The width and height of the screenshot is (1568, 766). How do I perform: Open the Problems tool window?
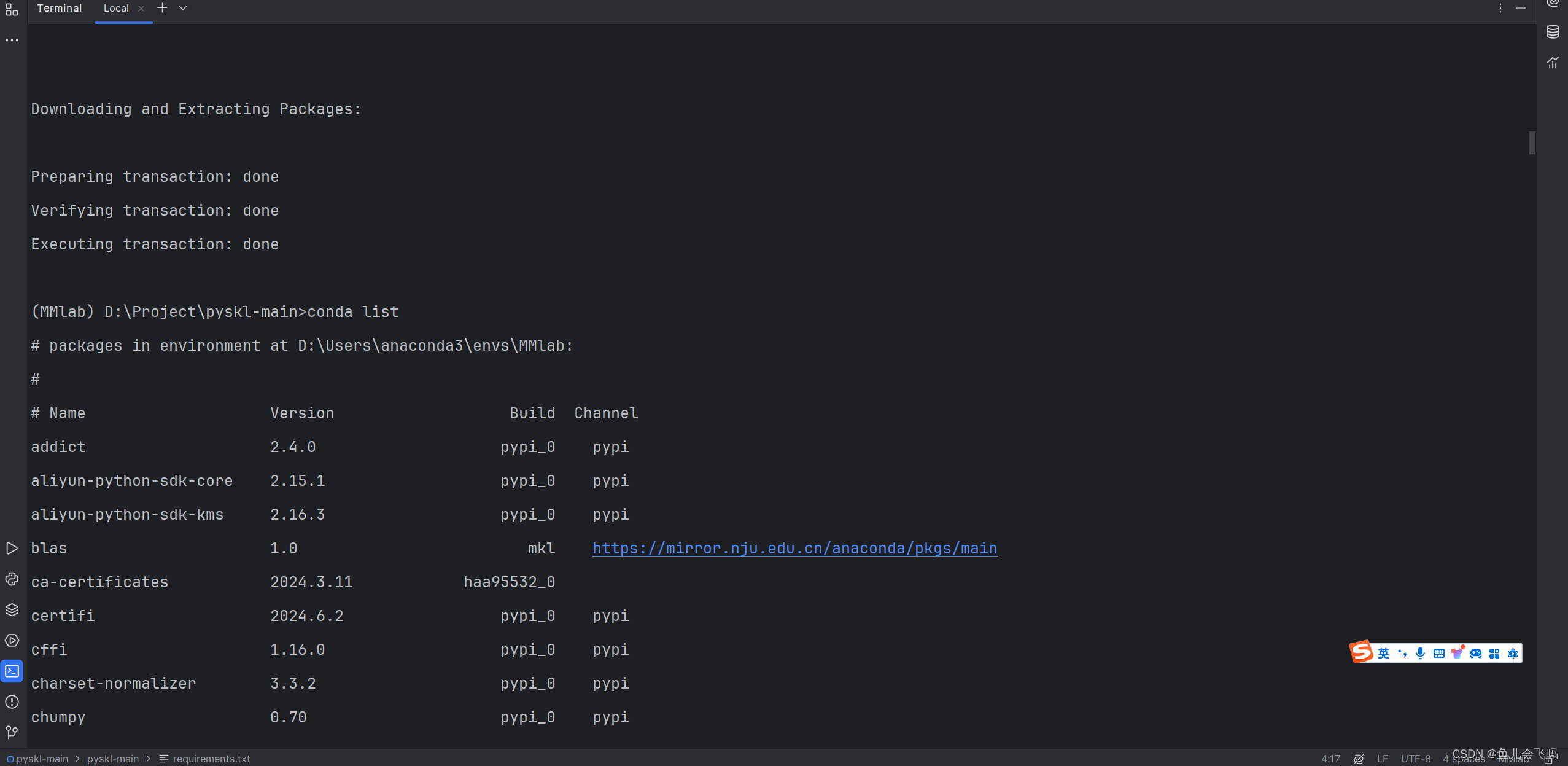pos(12,702)
